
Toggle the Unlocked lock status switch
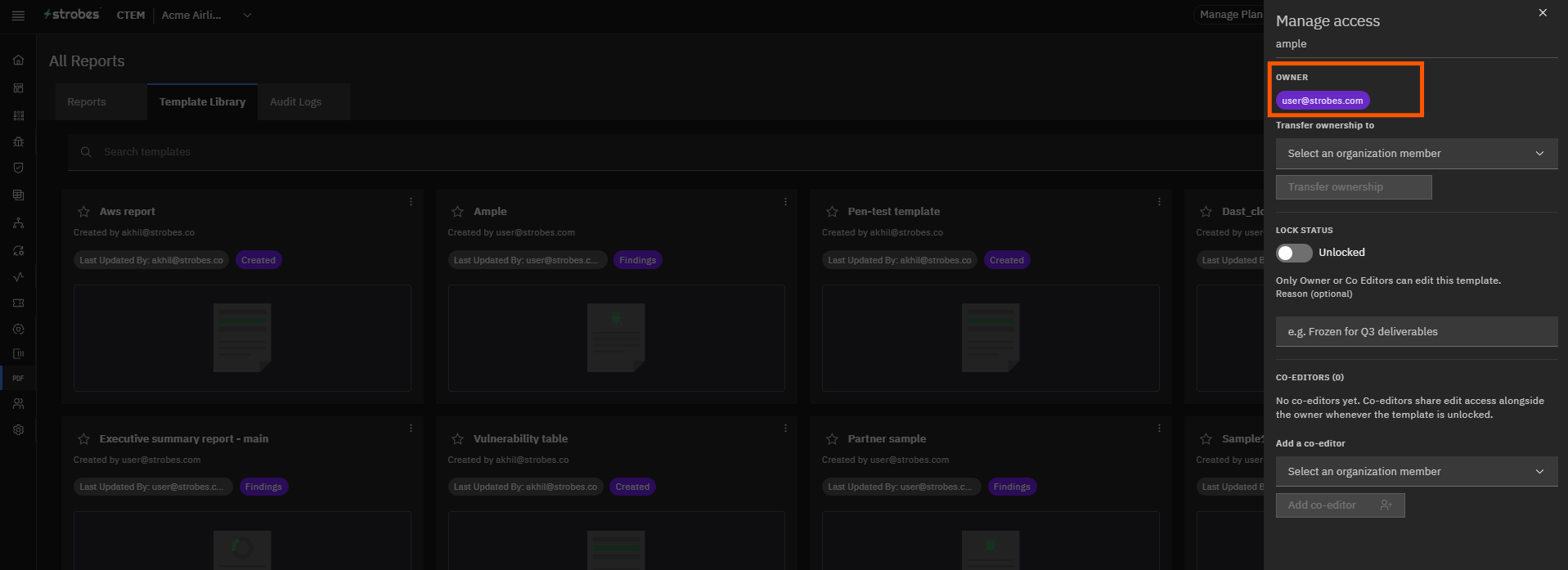[x=1294, y=253]
